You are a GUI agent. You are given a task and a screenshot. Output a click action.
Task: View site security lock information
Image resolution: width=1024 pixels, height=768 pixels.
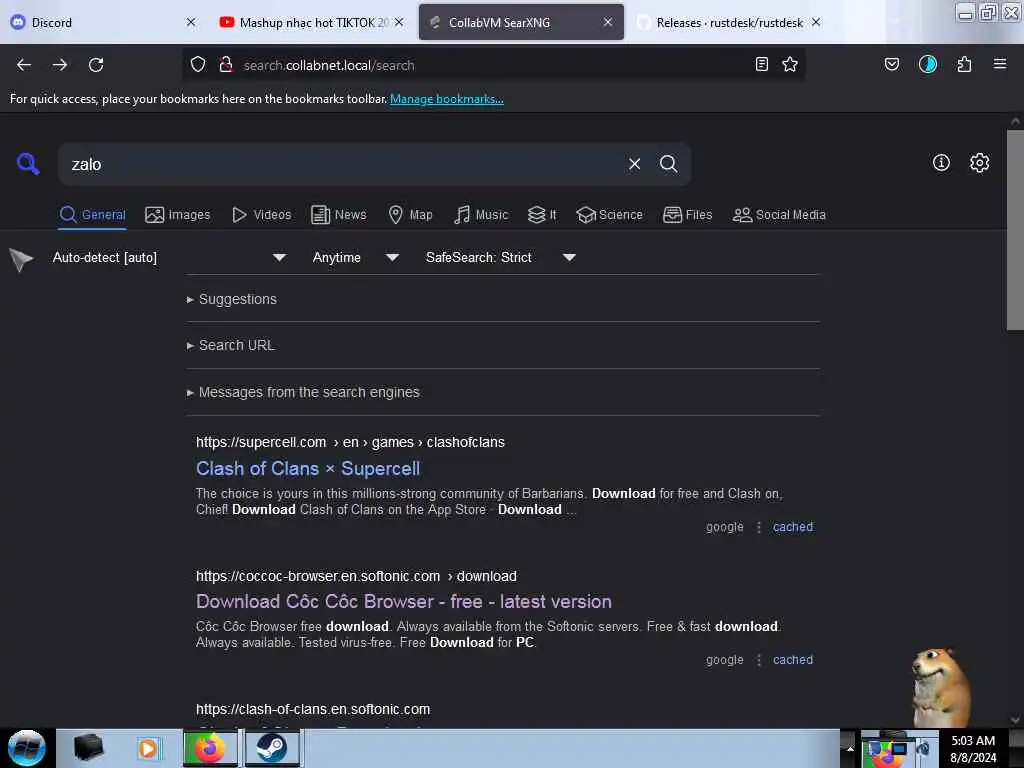click(x=226, y=65)
